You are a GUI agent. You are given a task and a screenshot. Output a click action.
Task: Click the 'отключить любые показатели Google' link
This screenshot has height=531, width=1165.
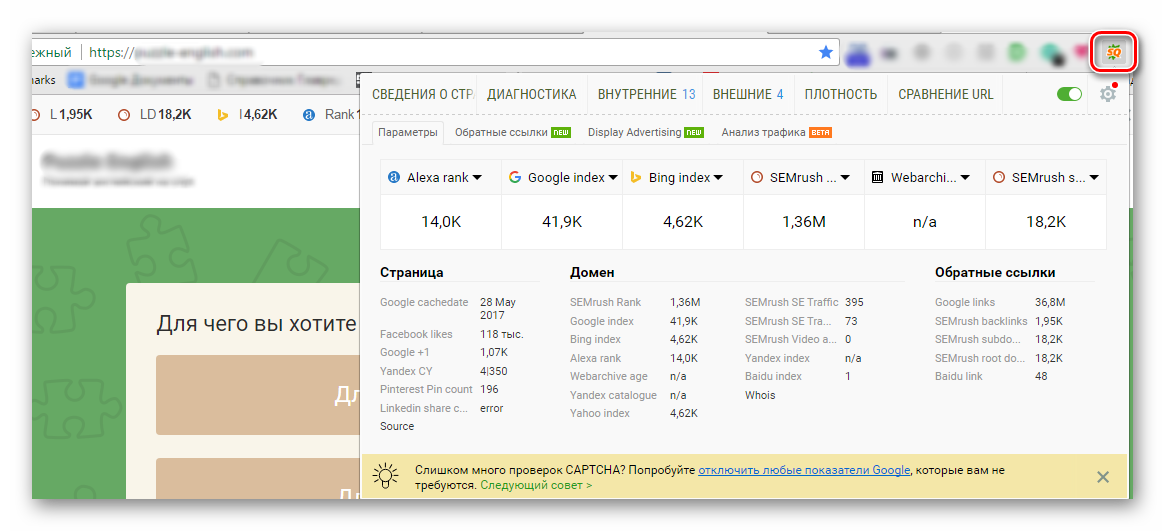pos(804,470)
